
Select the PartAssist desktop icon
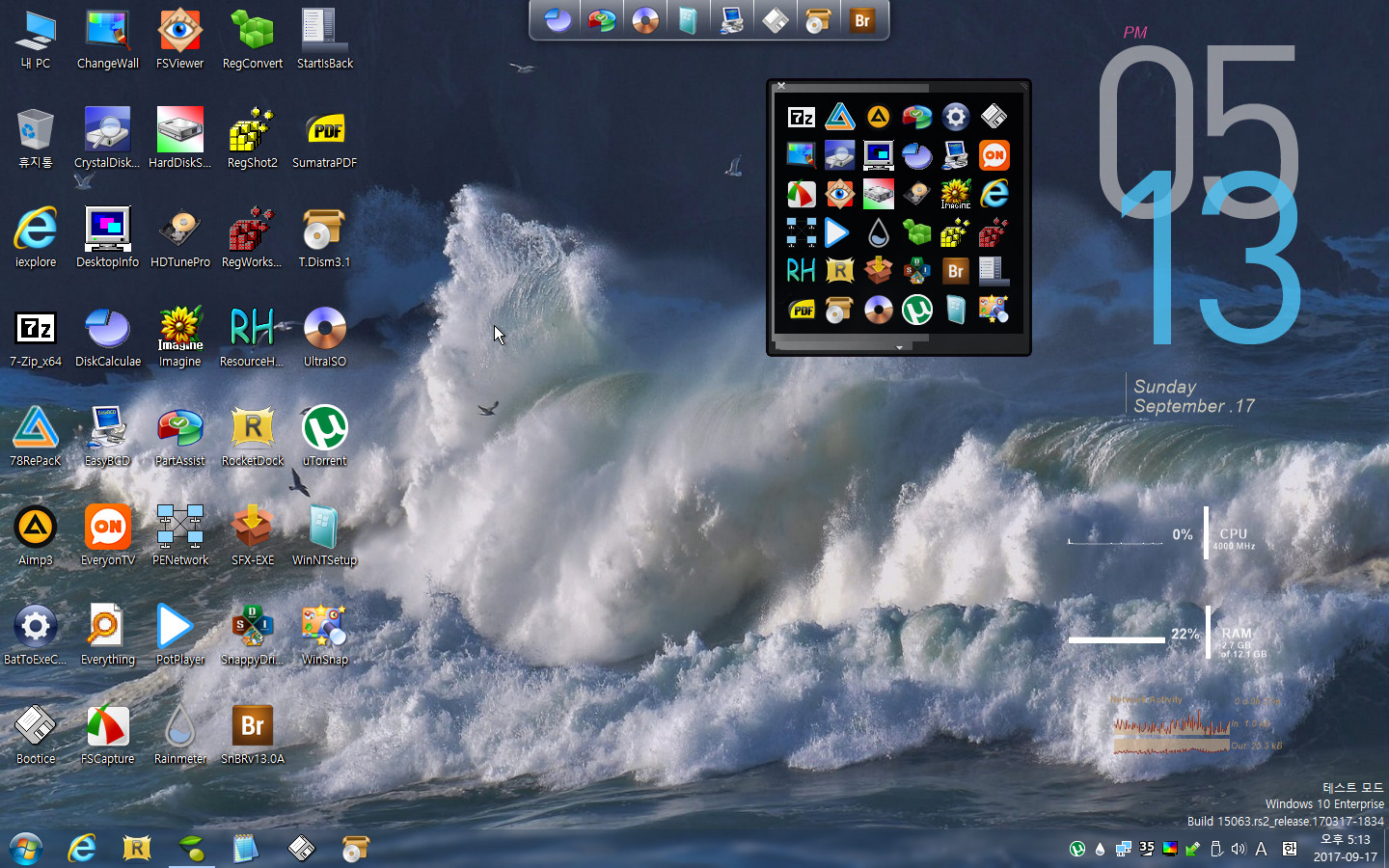coord(180,437)
